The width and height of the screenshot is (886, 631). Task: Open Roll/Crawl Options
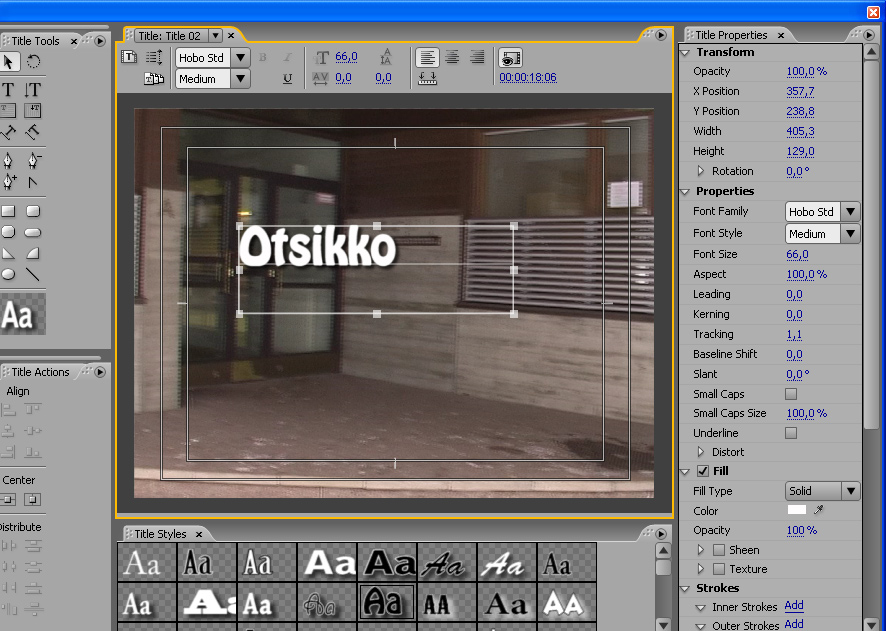pyautogui.click(x=154, y=57)
